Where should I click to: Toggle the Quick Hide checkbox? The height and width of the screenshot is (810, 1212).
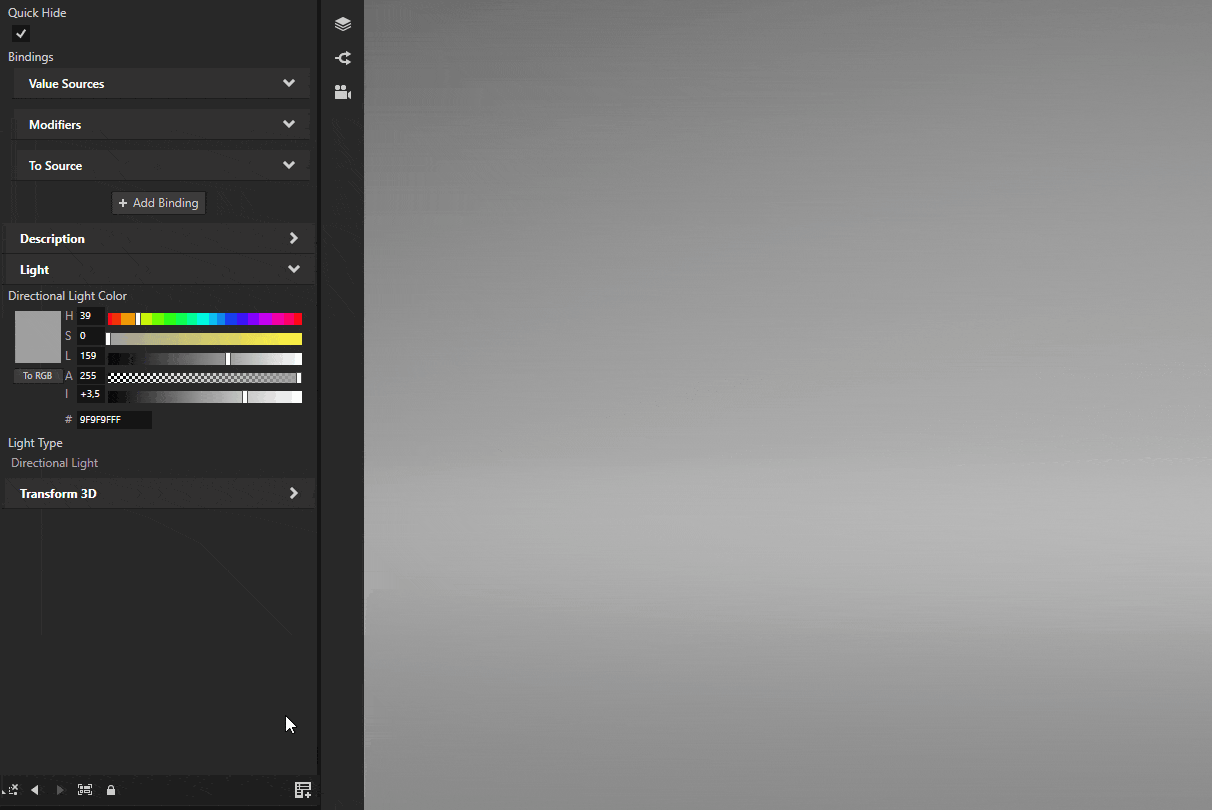click(x=21, y=33)
